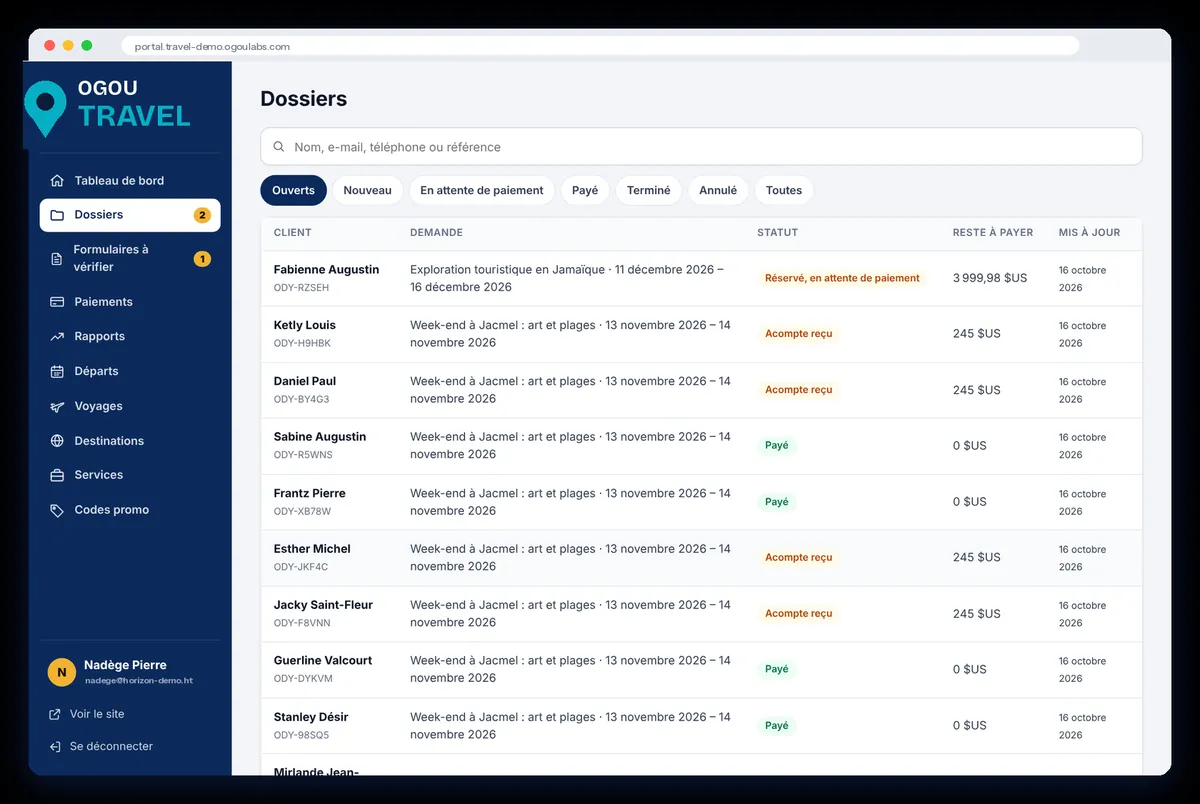Screen dimensions: 1200x804
Task: Click the airplane icon beside Voyages
Action: [x=57, y=406]
